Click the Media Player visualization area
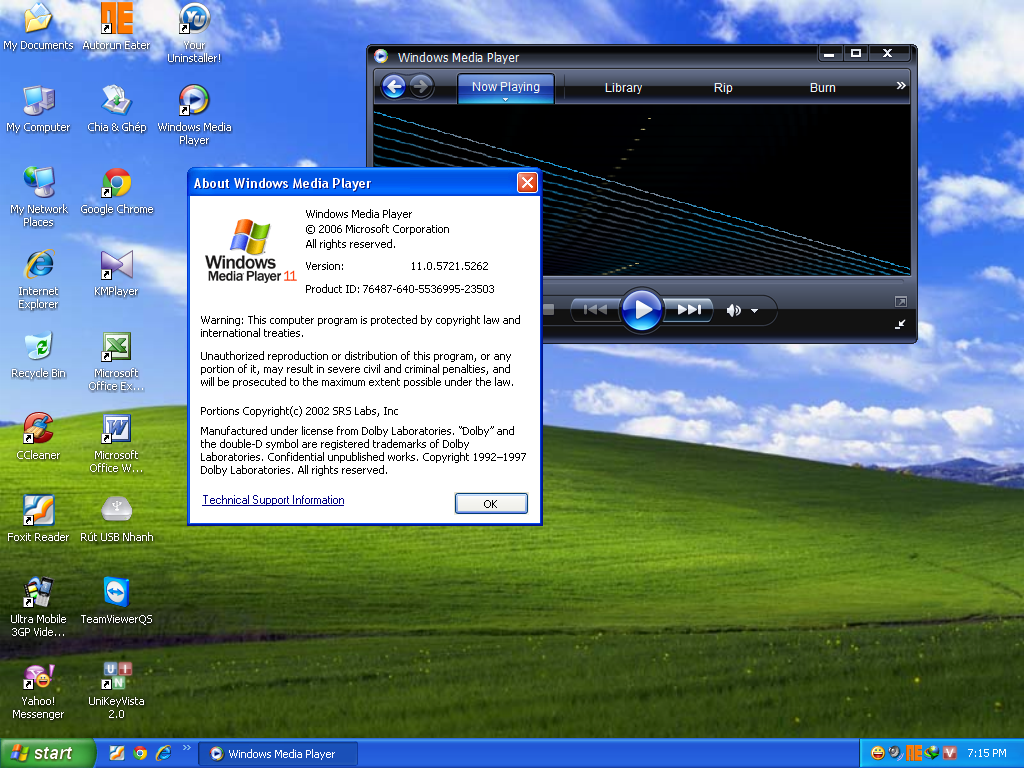 tap(642, 189)
